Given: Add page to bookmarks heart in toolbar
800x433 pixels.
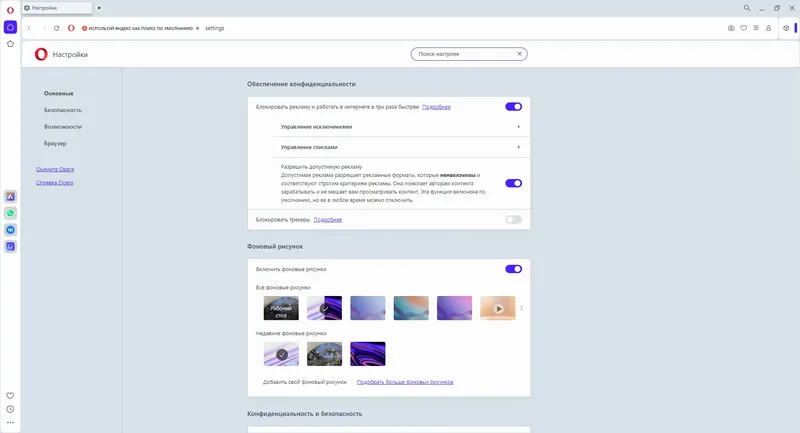Looking at the screenshot, I should pos(744,28).
